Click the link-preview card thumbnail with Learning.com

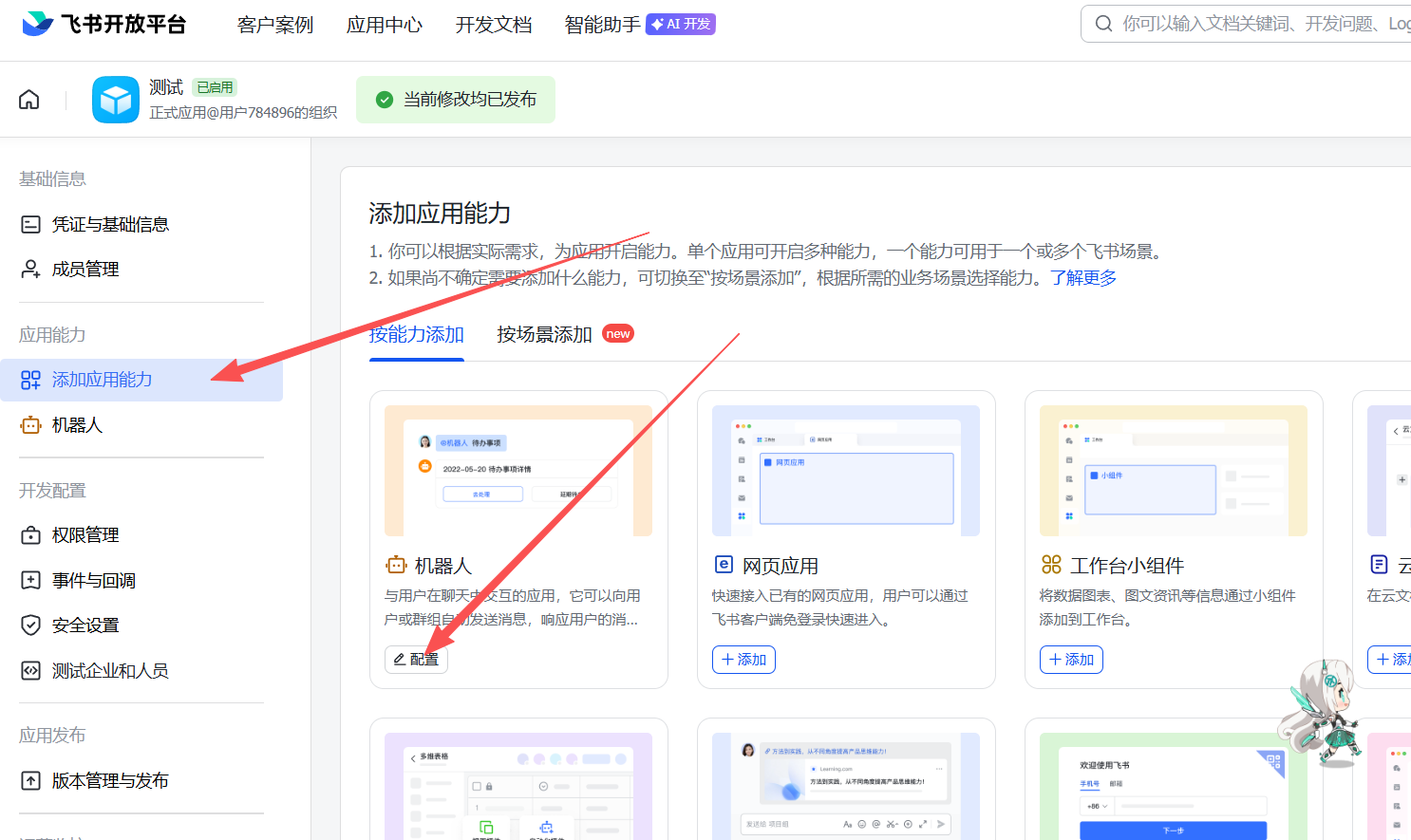click(846, 786)
